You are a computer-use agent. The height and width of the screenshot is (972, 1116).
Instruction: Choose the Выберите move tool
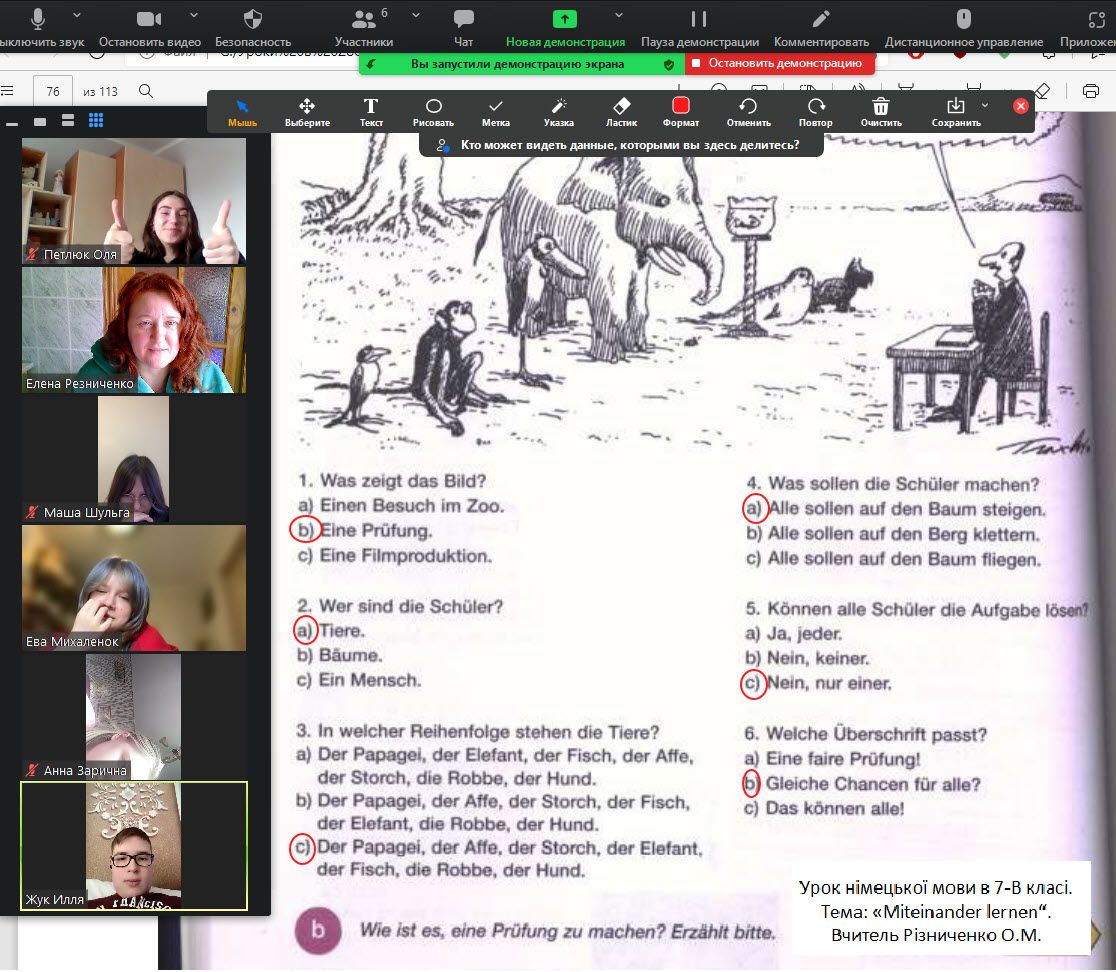pyautogui.click(x=307, y=110)
